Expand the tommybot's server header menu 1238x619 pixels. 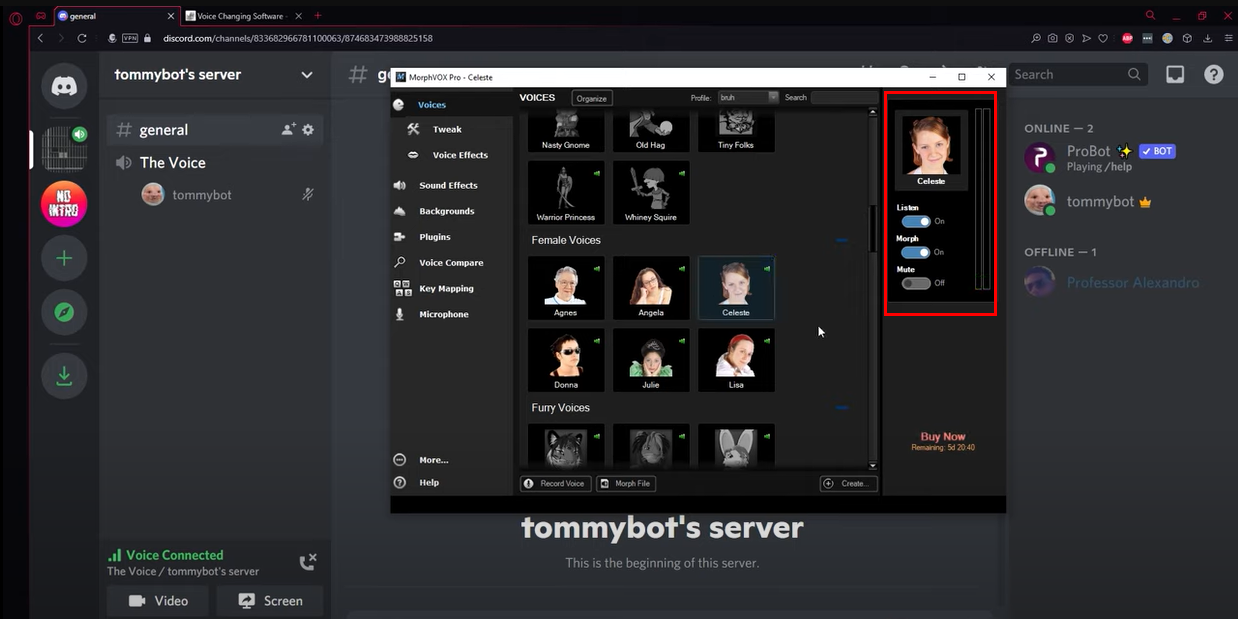pos(307,75)
